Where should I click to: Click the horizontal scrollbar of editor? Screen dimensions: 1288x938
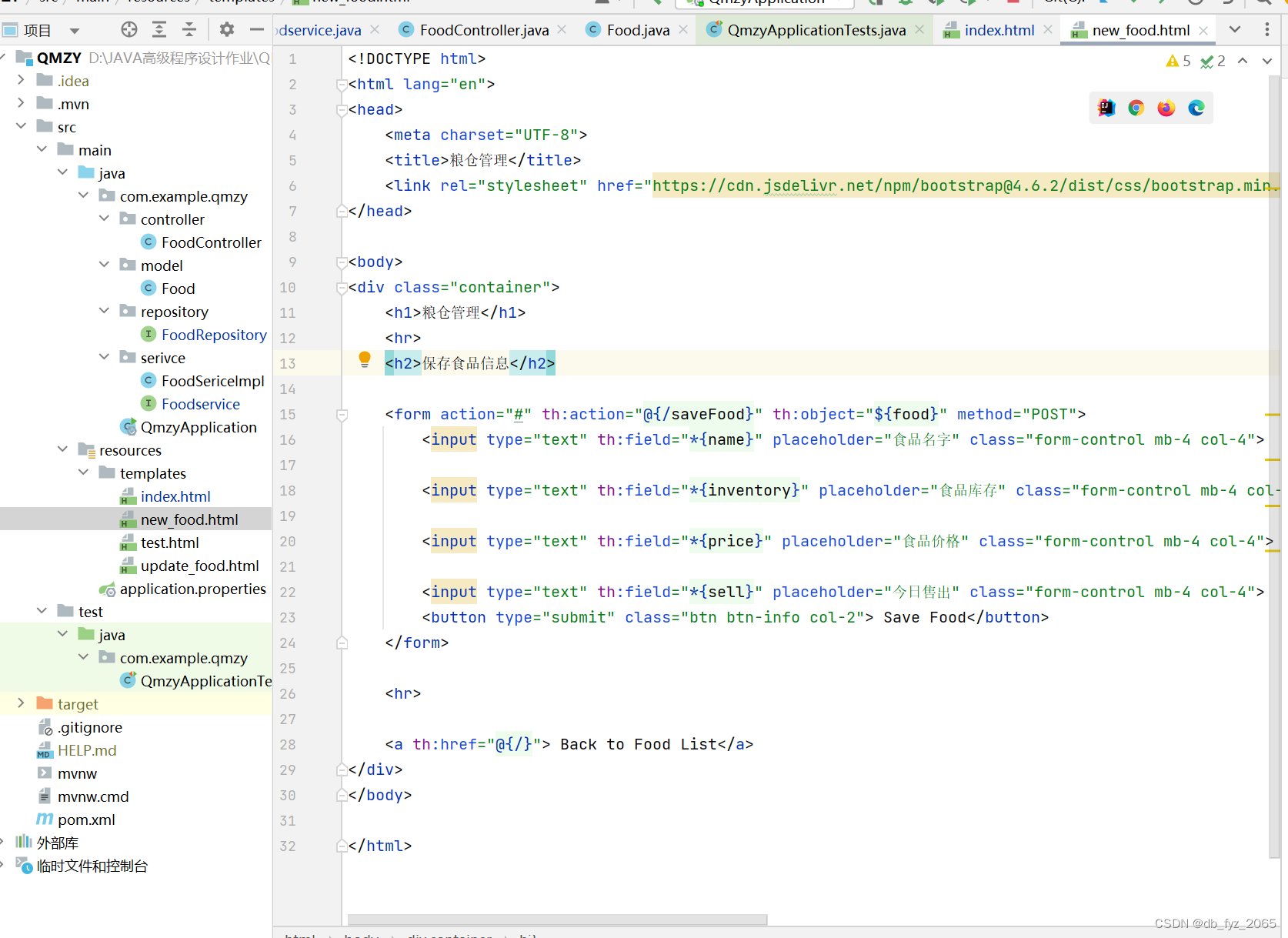(x=557, y=920)
